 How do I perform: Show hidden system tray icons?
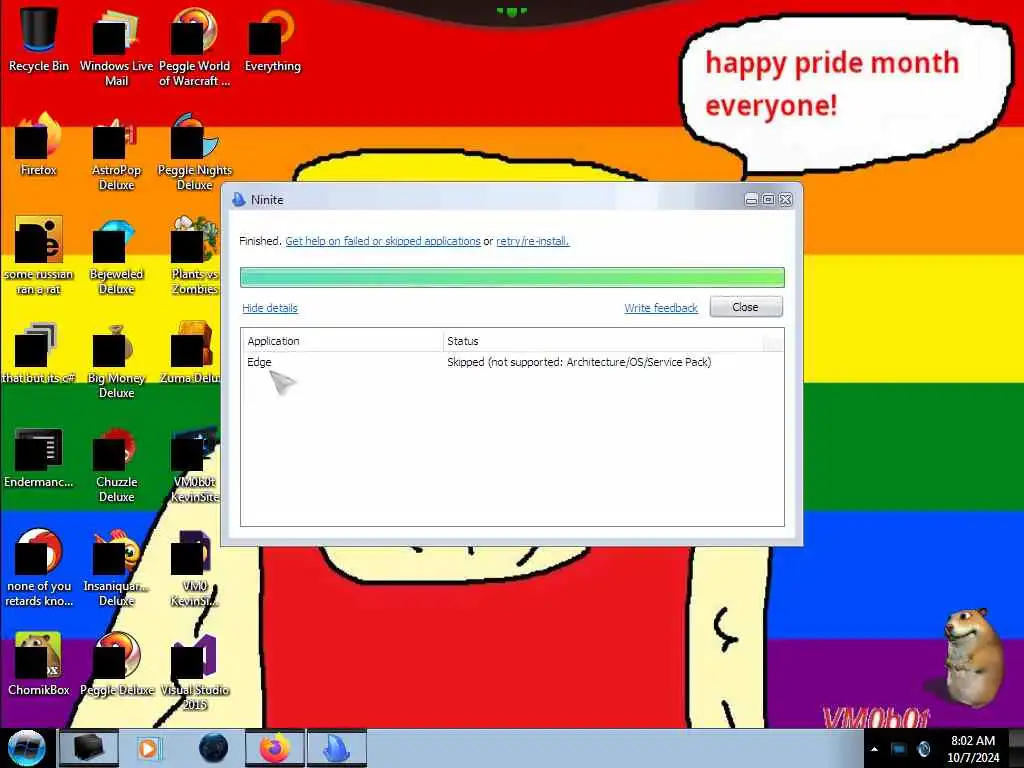pyautogui.click(x=874, y=749)
